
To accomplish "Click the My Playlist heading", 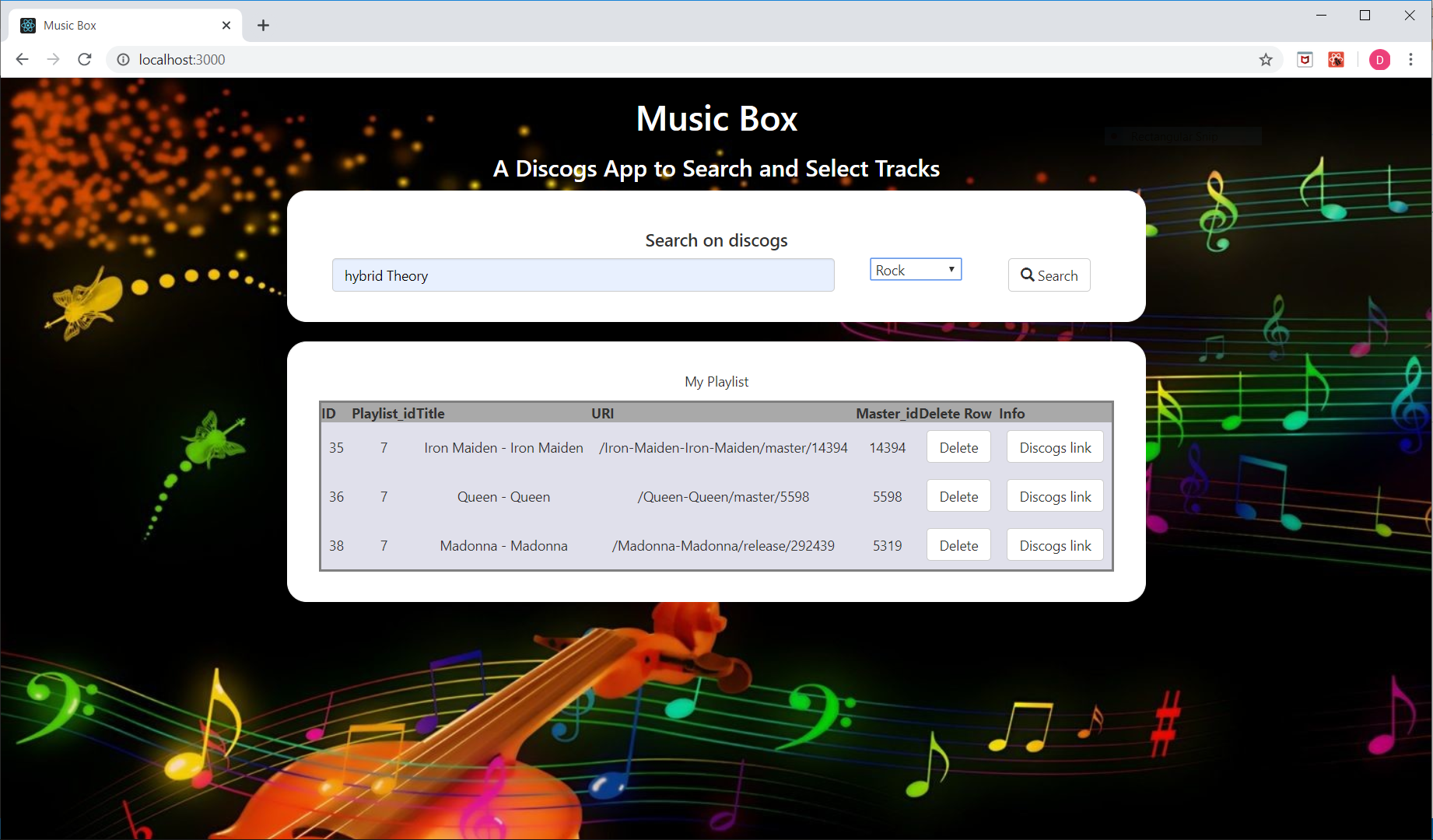I will coord(716,382).
